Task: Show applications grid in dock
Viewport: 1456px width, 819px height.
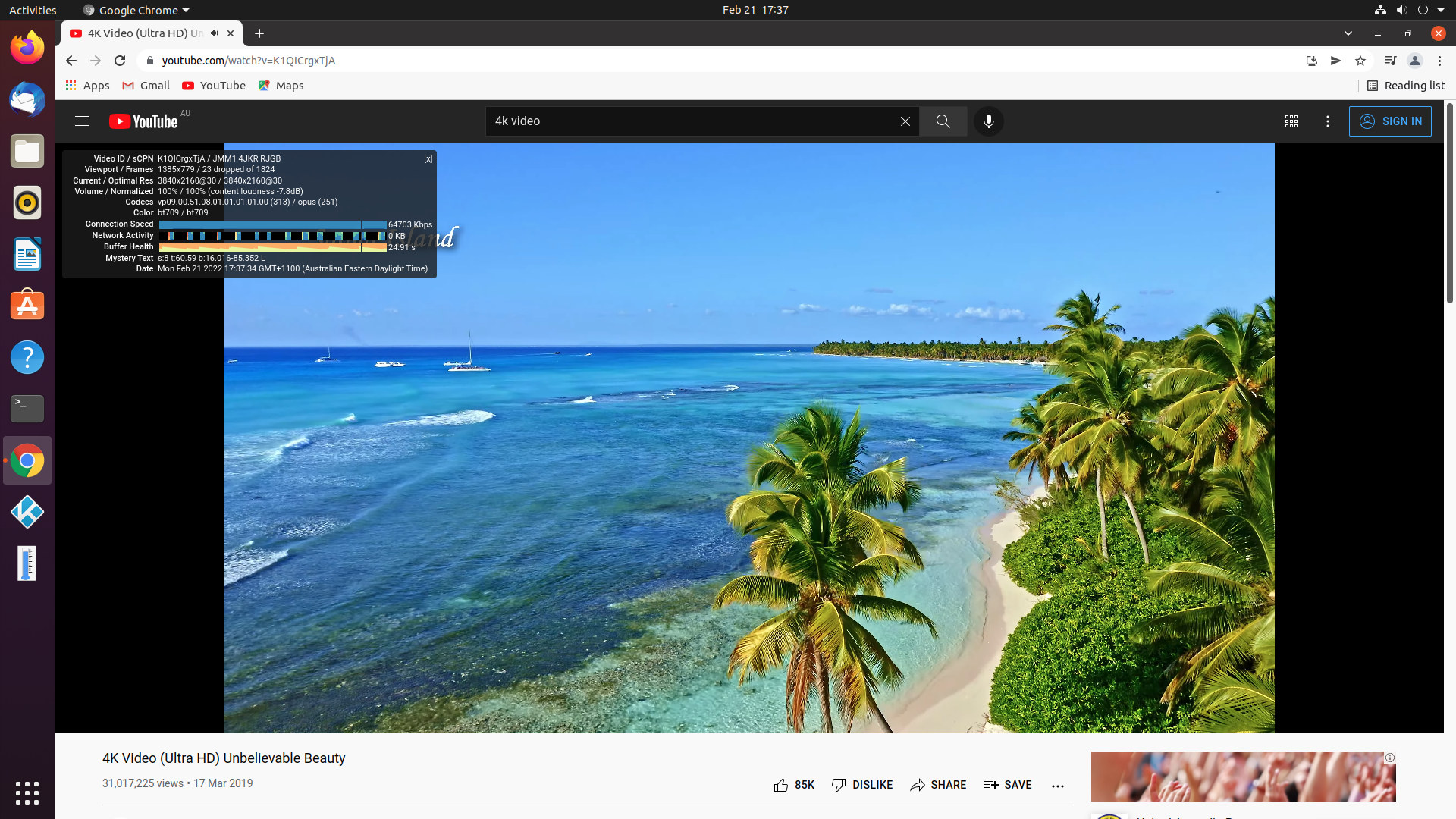Action: pos(27,792)
